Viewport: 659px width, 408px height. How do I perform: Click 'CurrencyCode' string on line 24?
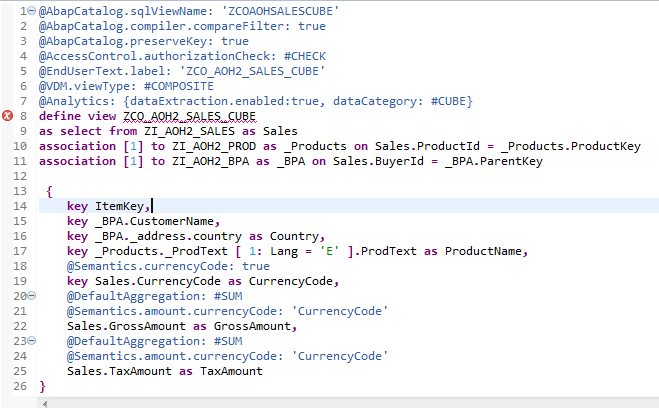[x=340, y=356]
